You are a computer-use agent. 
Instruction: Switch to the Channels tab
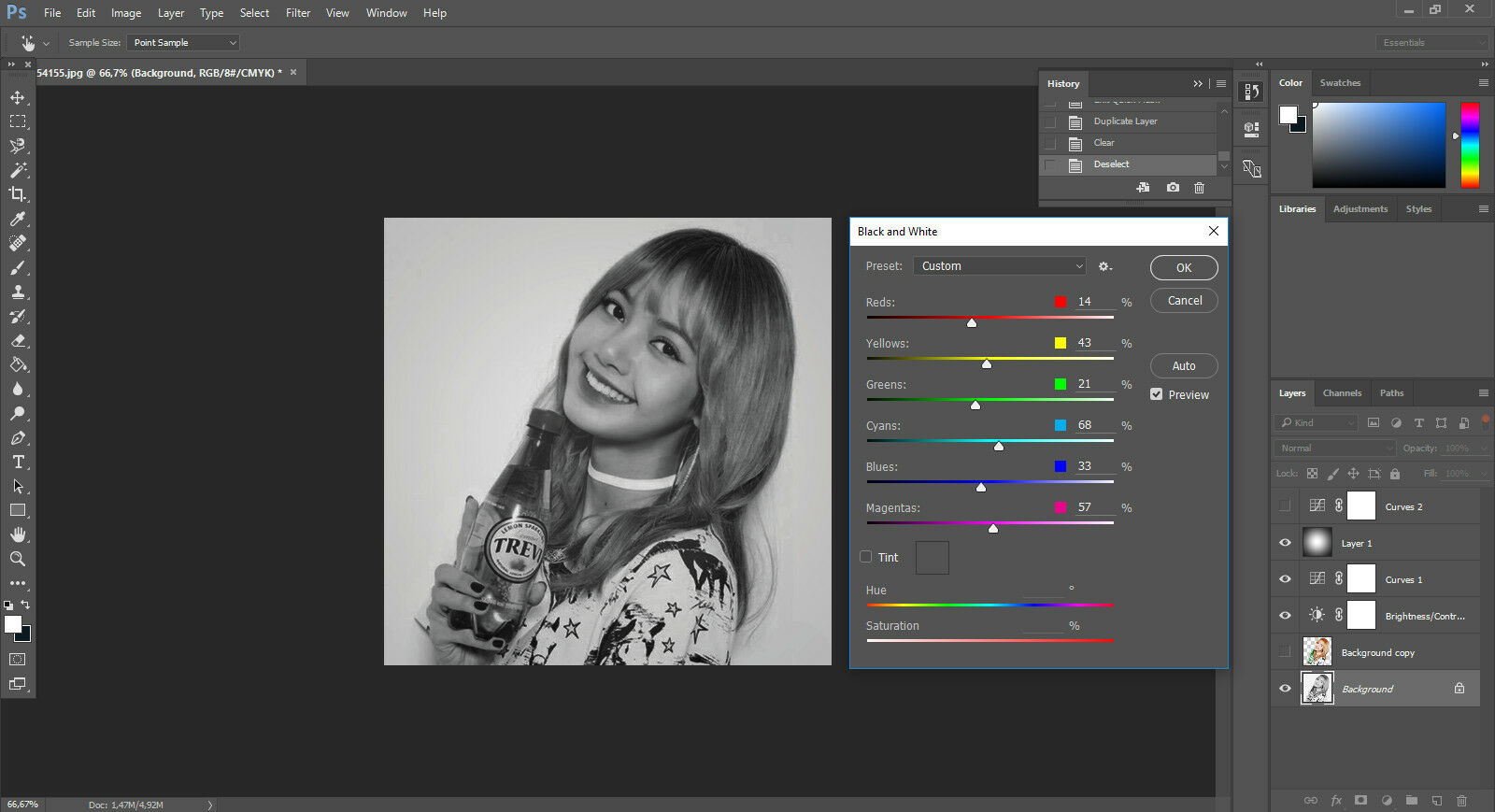pyautogui.click(x=1342, y=393)
